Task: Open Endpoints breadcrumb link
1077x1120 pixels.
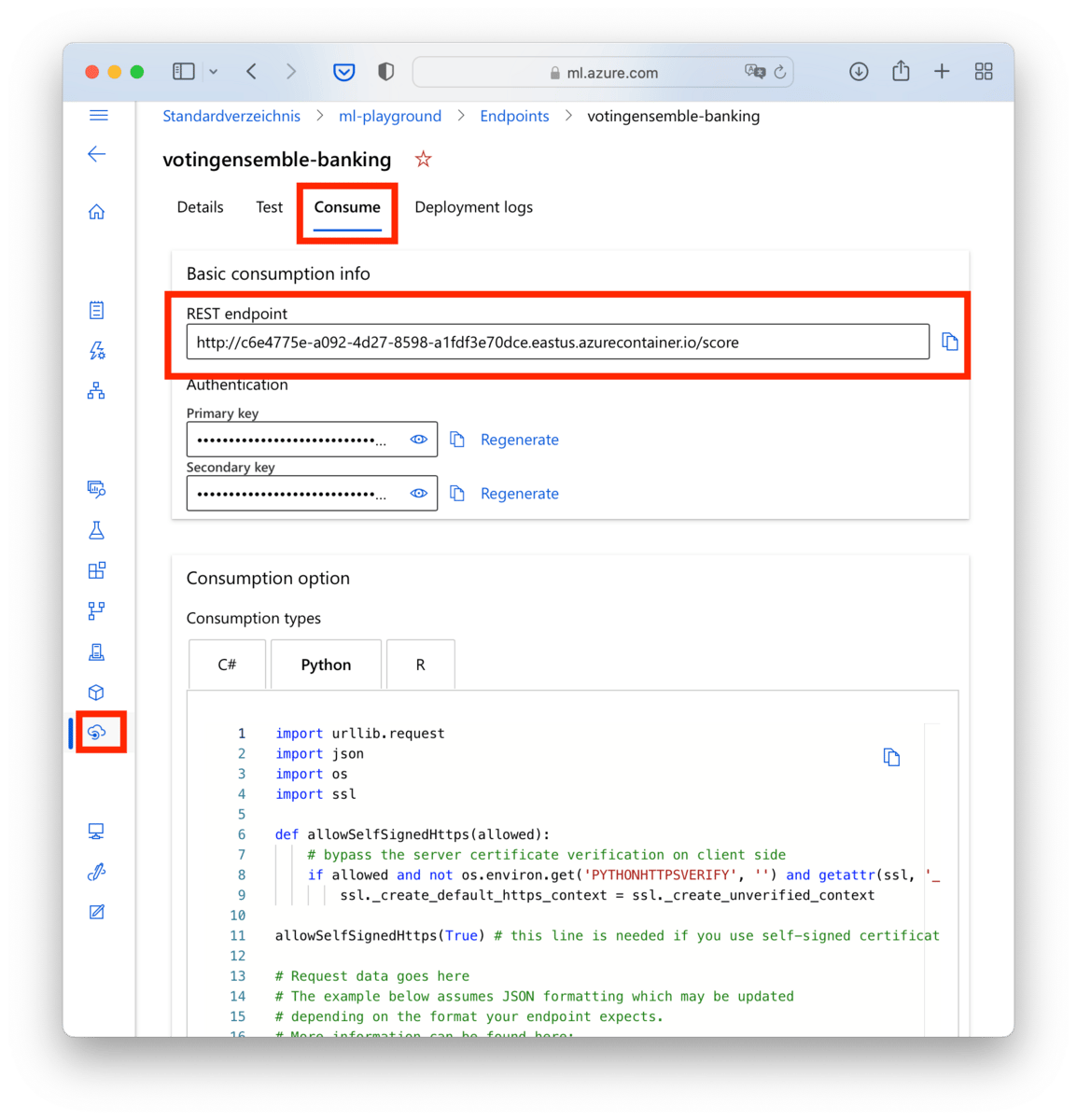Action: point(514,116)
